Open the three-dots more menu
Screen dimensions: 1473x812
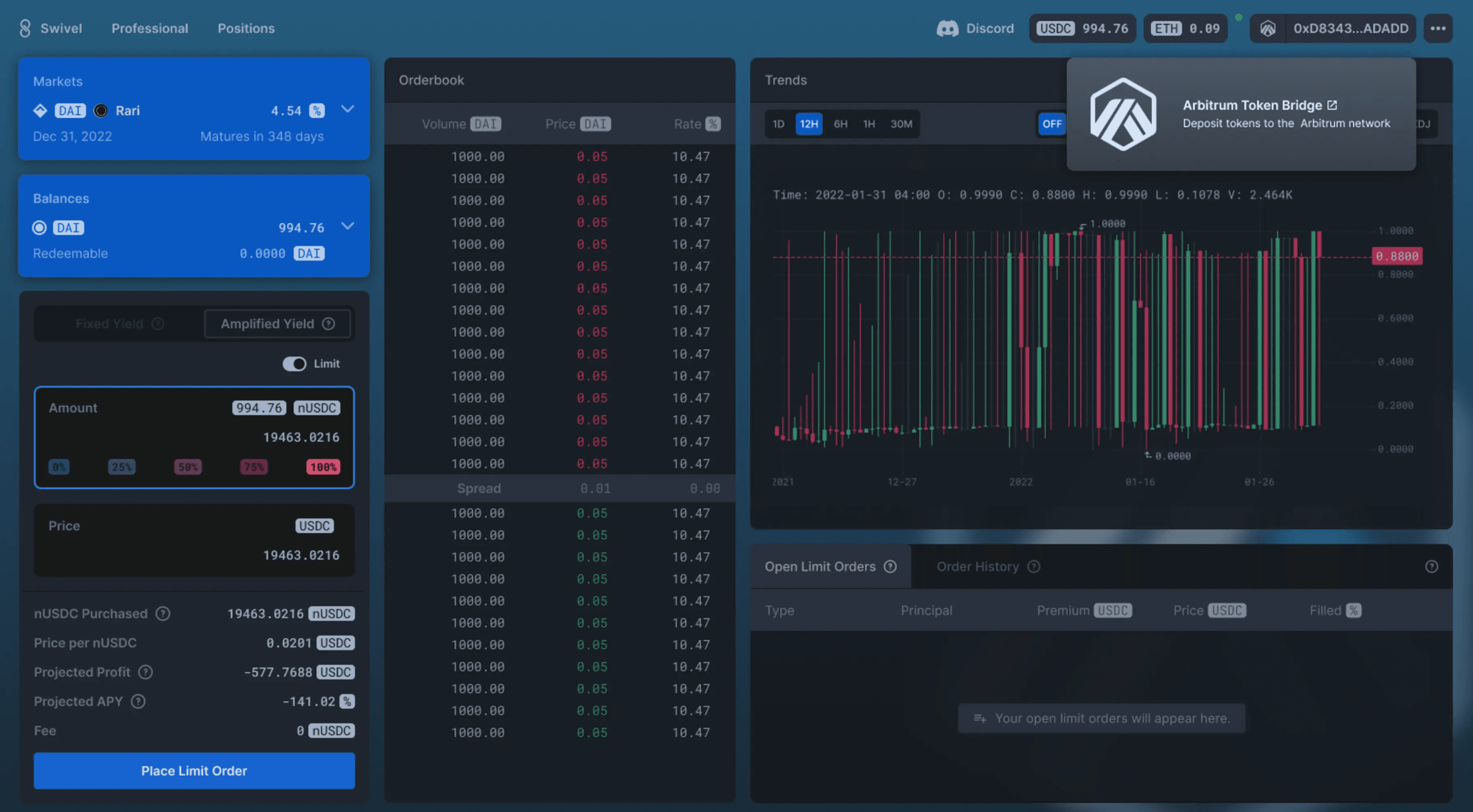1438,28
